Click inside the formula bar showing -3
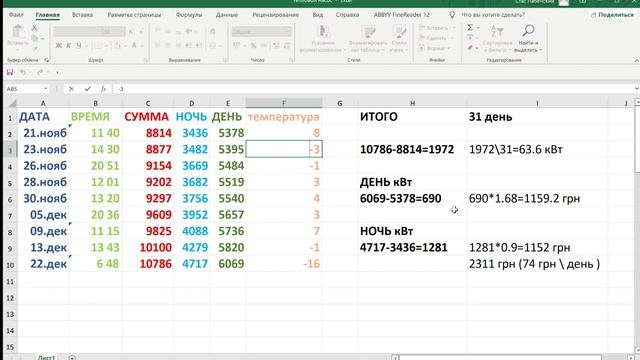The height and width of the screenshot is (360, 640). pos(371,89)
